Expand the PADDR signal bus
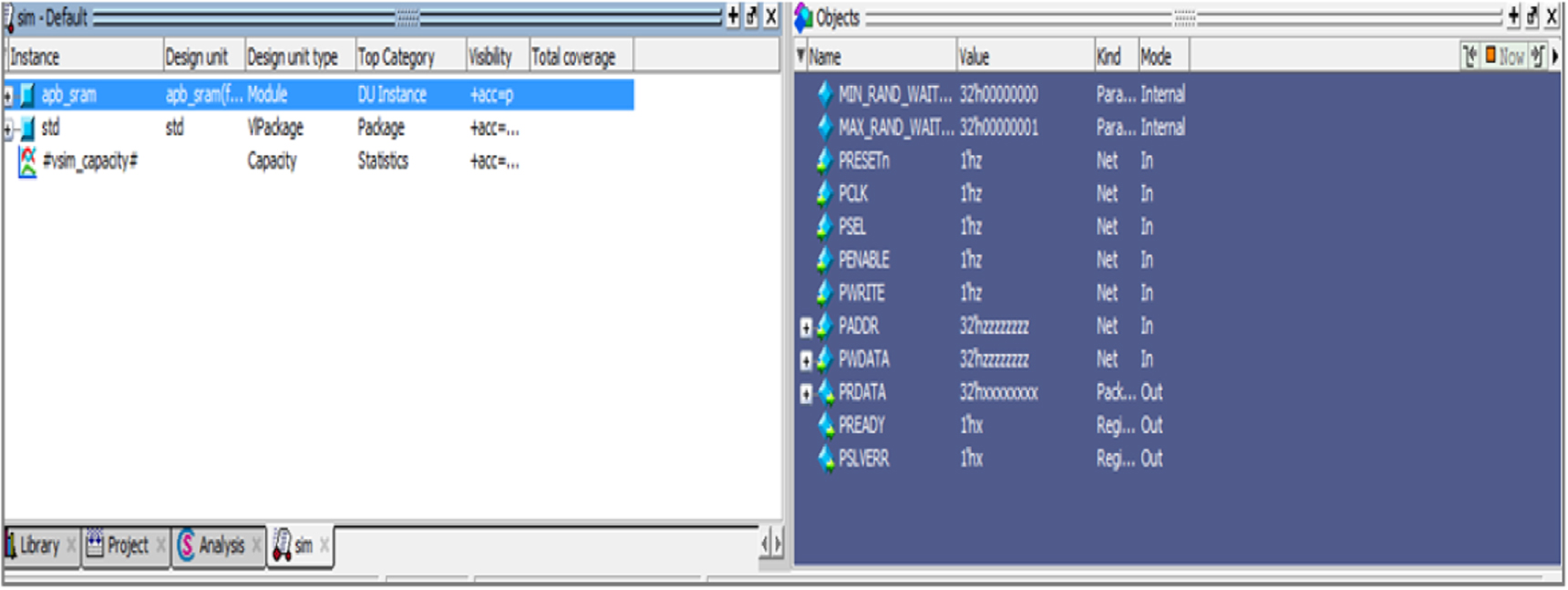1568x590 pixels. (x=806, y=326)
